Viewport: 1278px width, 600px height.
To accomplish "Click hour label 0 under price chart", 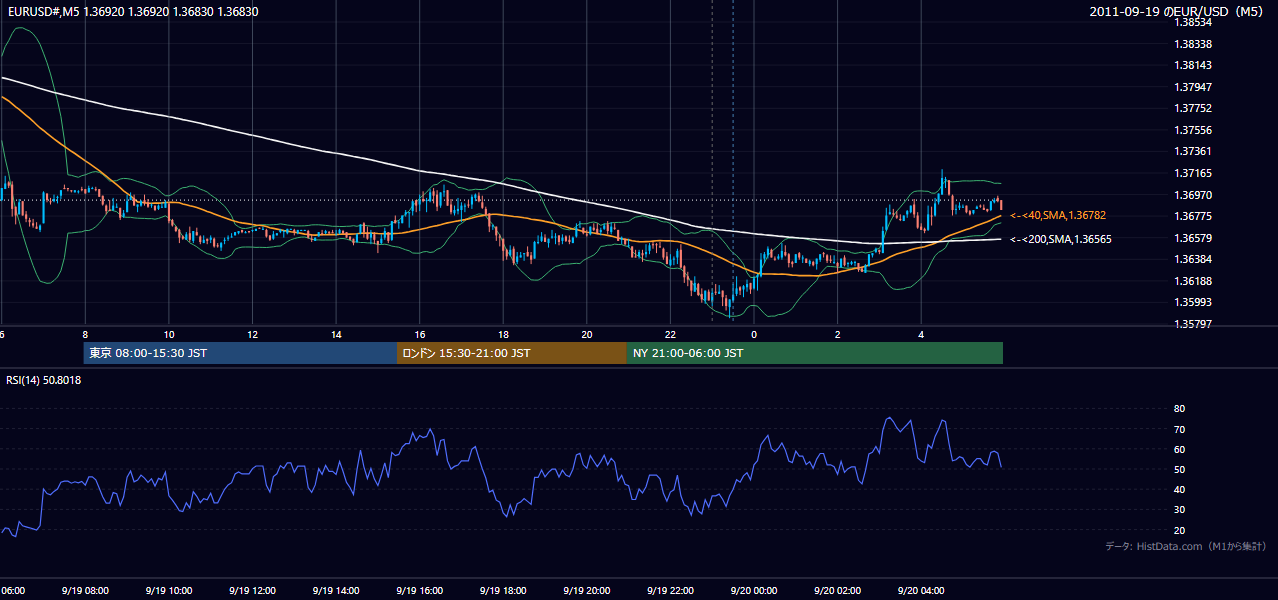I will [754, 335].
